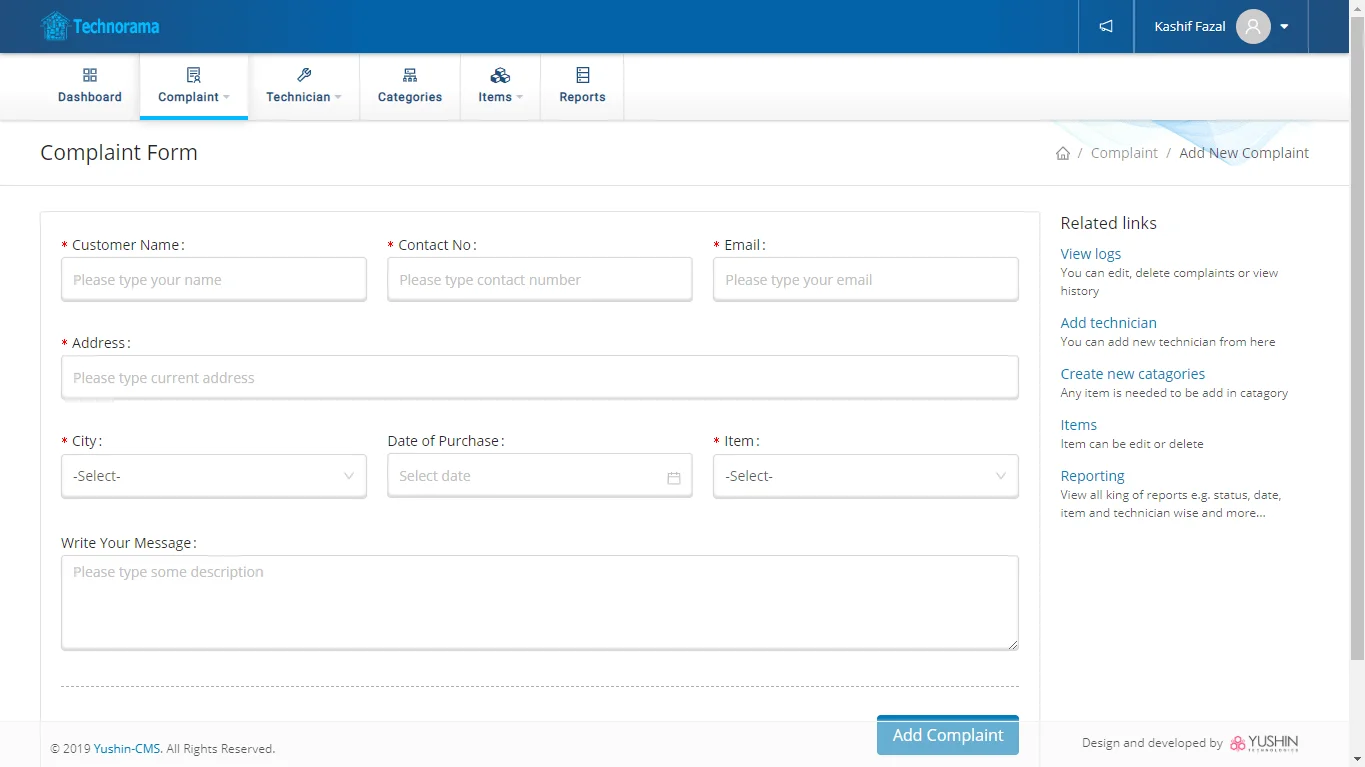Open the Add technician link
The height and width of the screenshot is (767, 1365).
click(x=1108, y=323)
